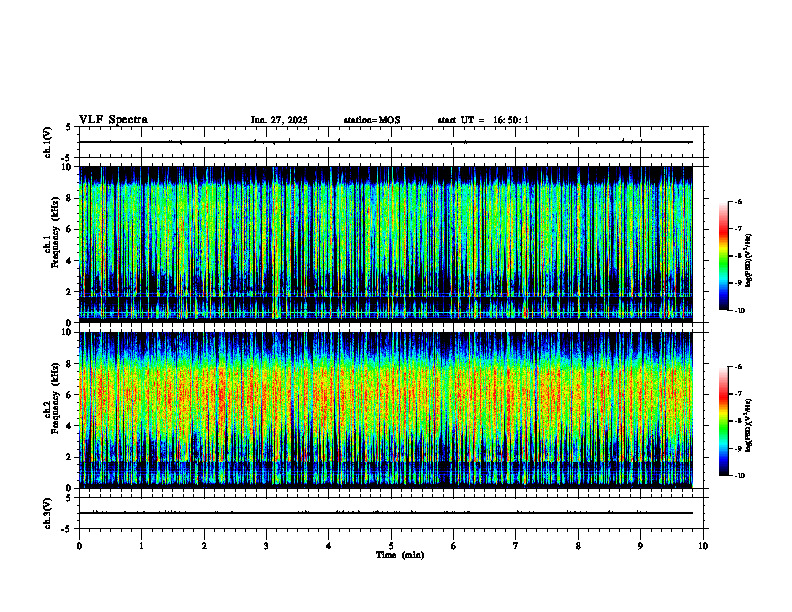792x612 pixels.
Task: Click tick label "5" on Time axis
Action: tap(391, 546)
